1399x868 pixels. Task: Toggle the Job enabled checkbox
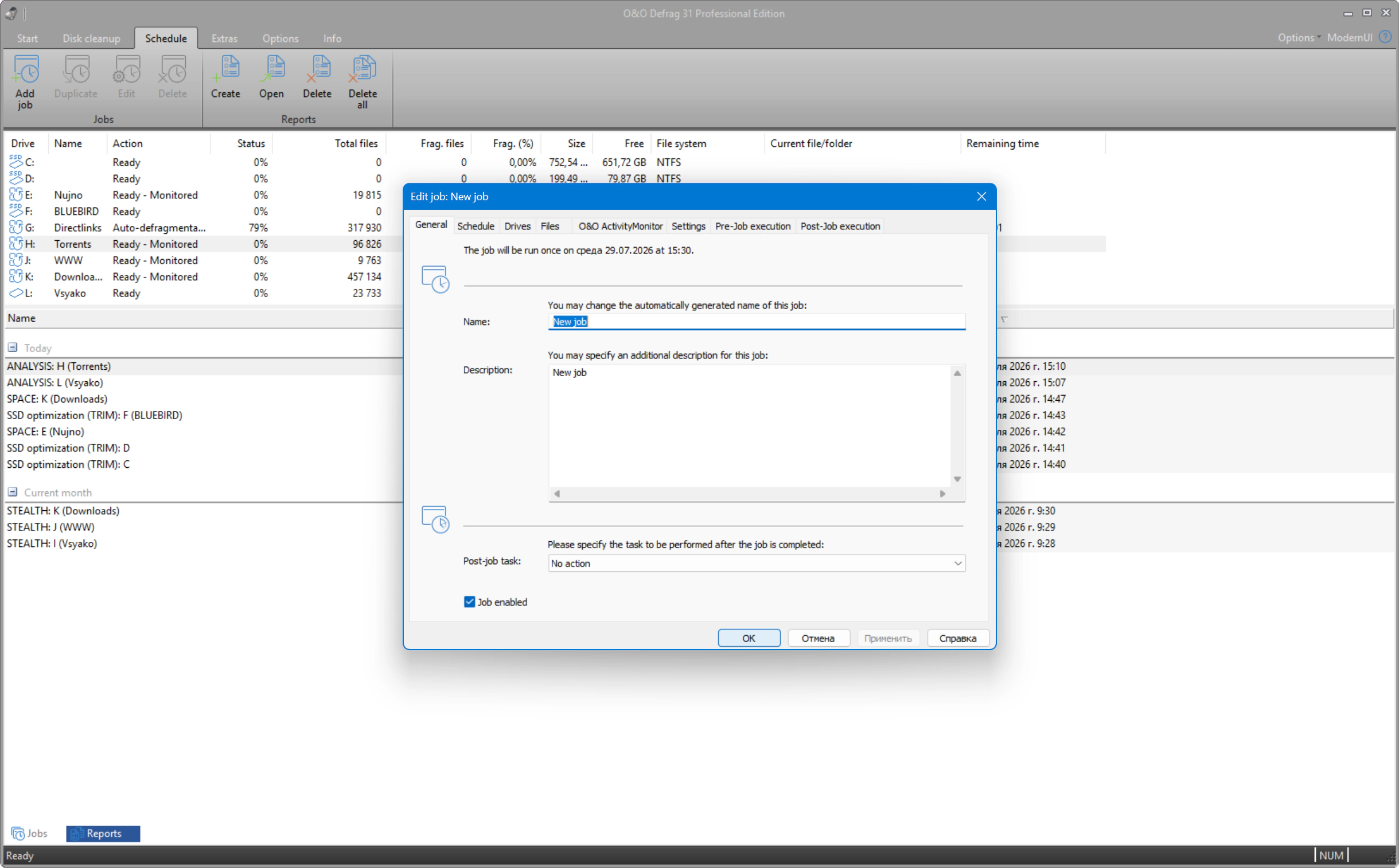pyautogui.click(x=469, y=601)
